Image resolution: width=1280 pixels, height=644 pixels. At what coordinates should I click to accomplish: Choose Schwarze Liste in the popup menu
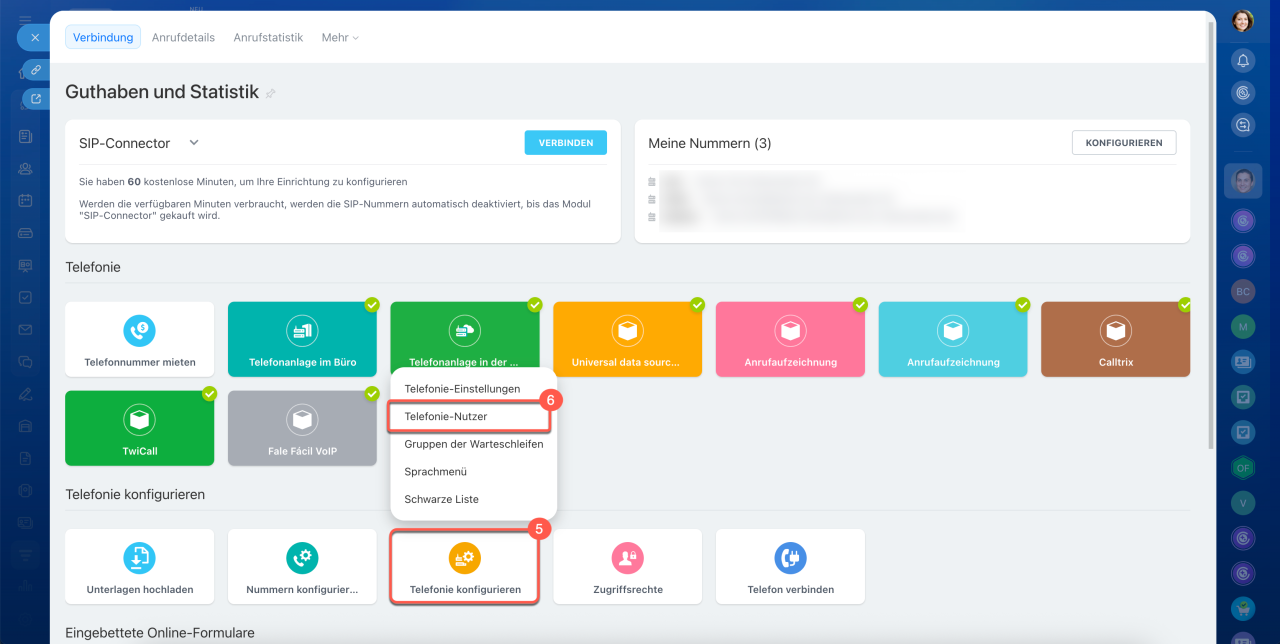tap(441, 499)
